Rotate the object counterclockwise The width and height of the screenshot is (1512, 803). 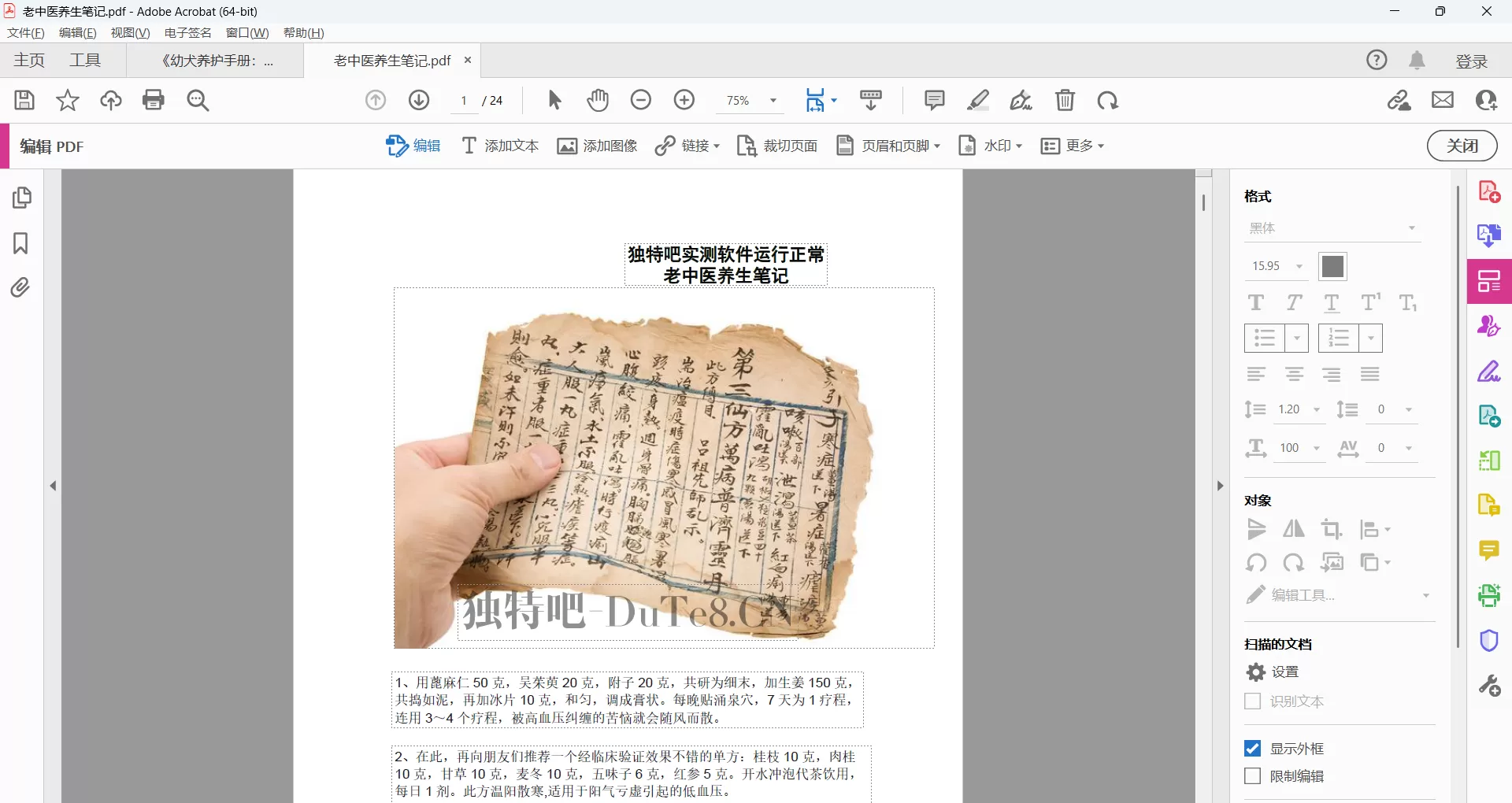point(1256,562)
